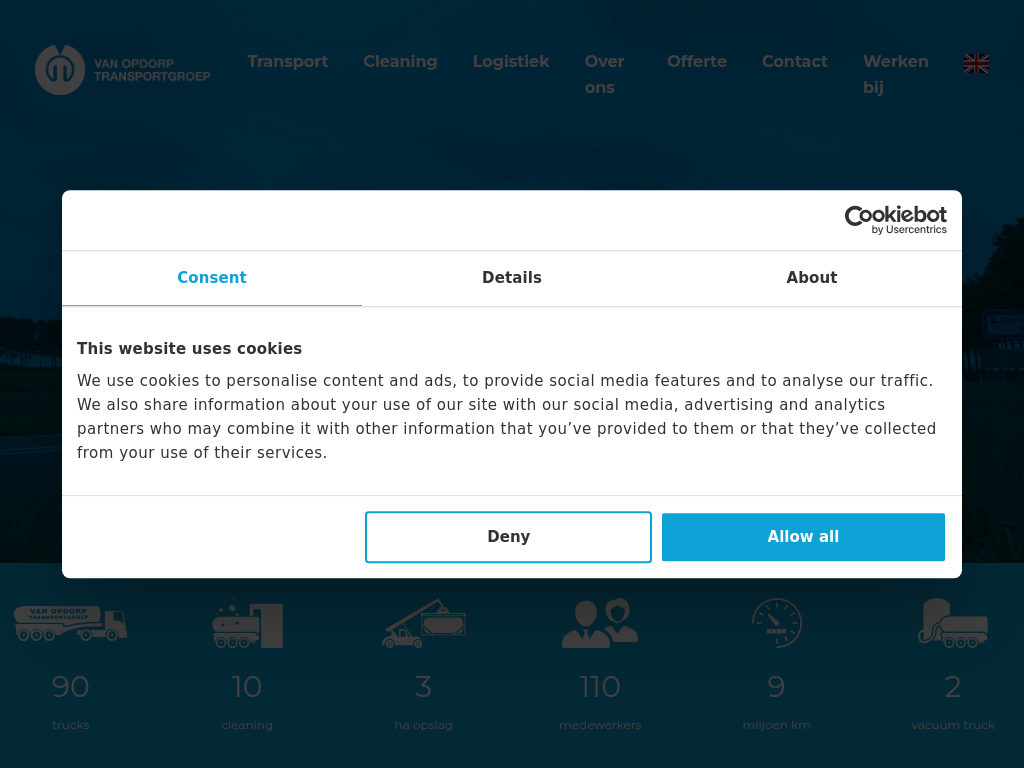The image size is (1024, 768).
Task: Switch to the About tab
Action: [x=811, y=278]
